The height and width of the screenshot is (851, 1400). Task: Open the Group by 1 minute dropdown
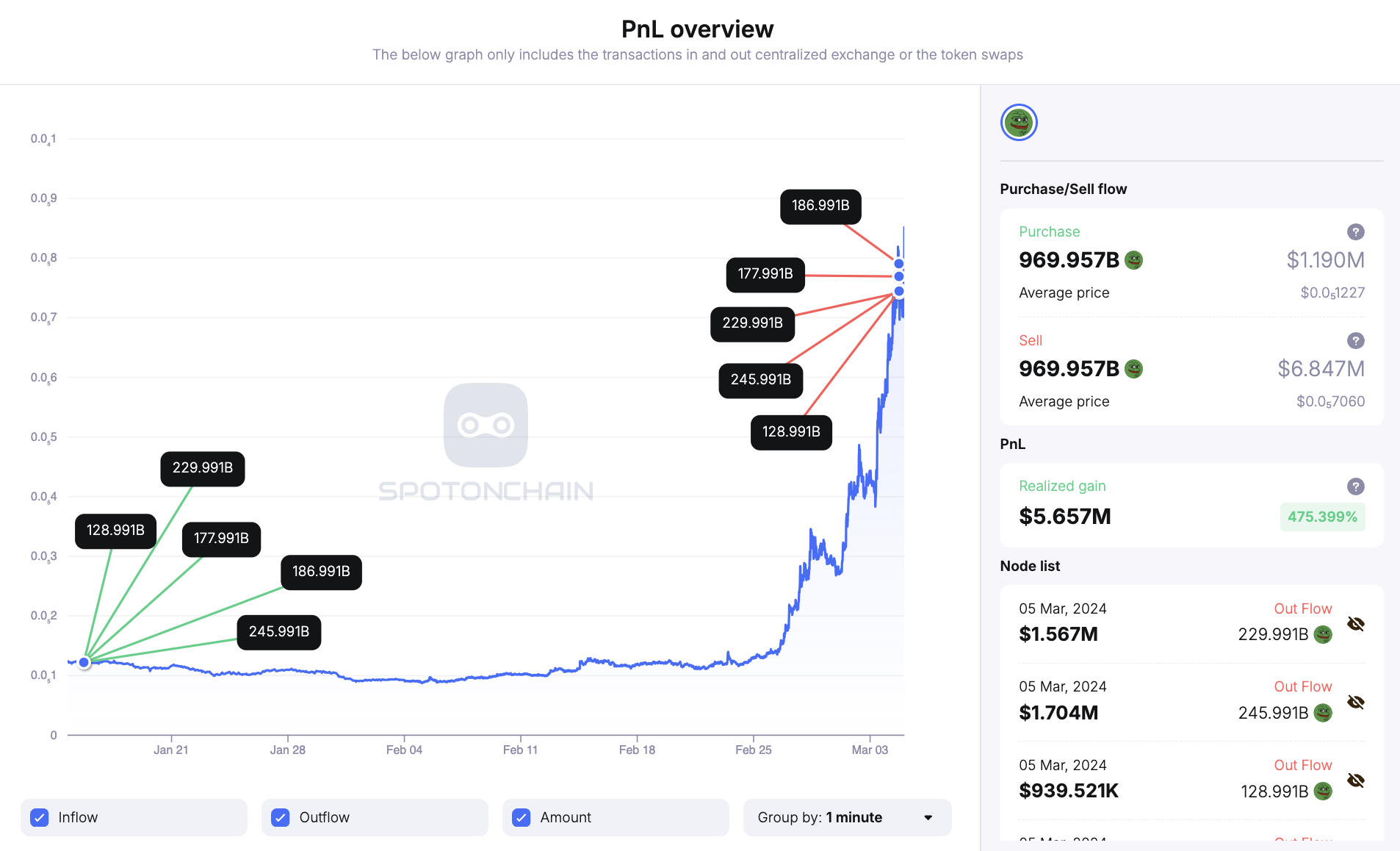point(846,817)
